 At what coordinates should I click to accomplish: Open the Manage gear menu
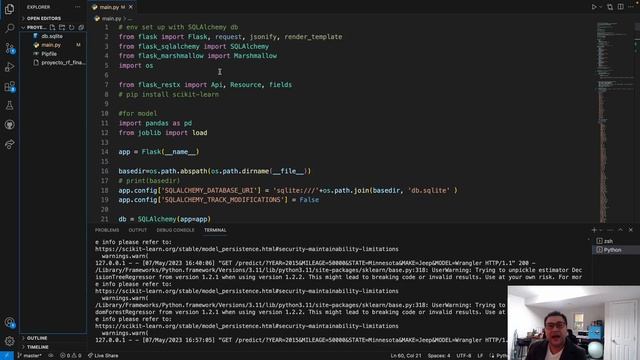click(x=9, y=341)
